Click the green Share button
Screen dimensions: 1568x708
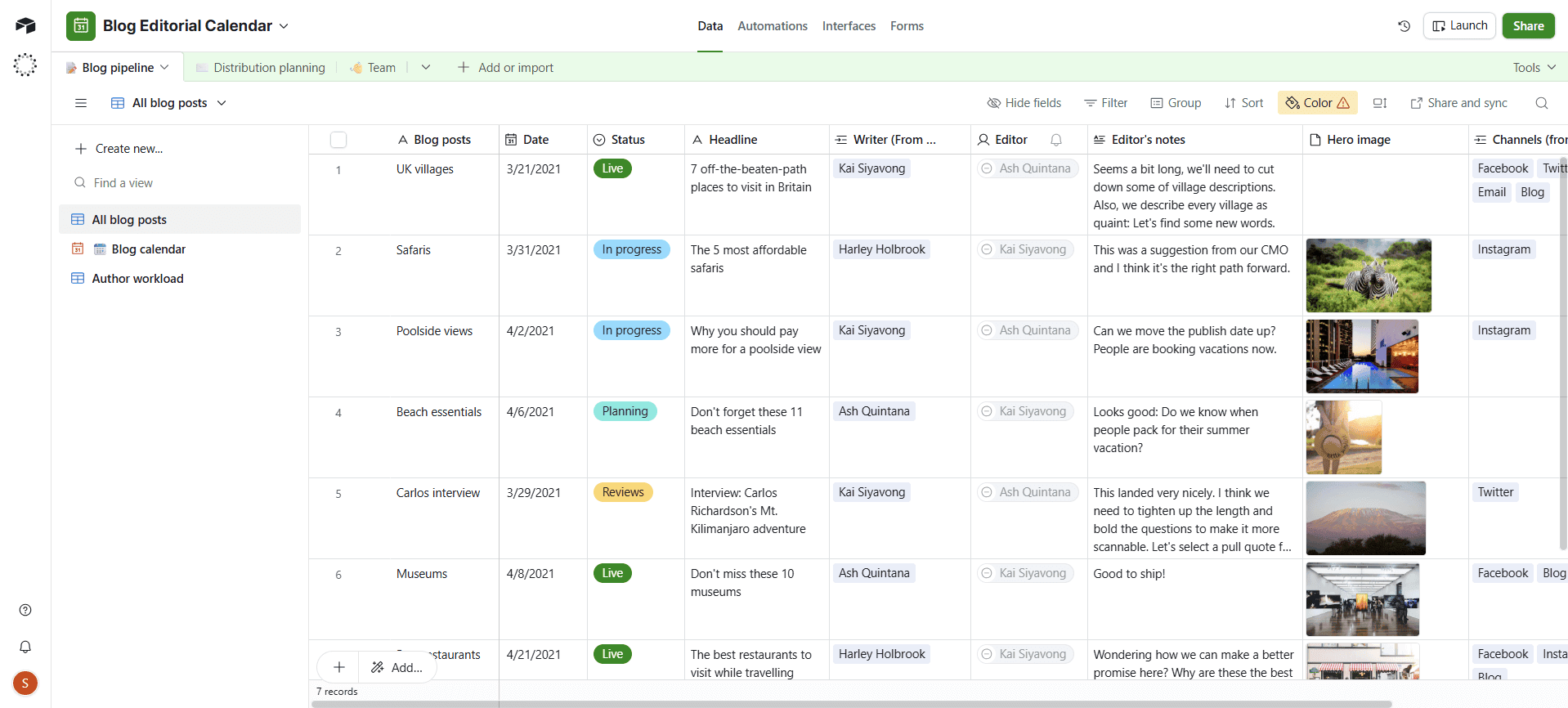(1527, 26)
